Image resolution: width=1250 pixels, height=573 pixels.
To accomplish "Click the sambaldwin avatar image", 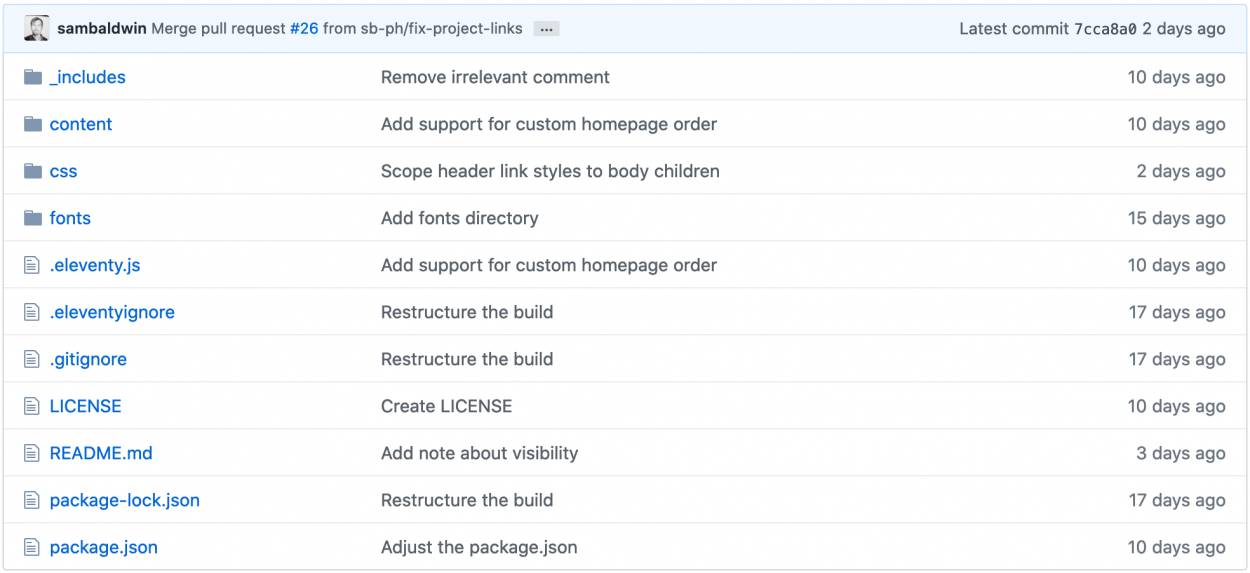I will click(x=36, y=29).
